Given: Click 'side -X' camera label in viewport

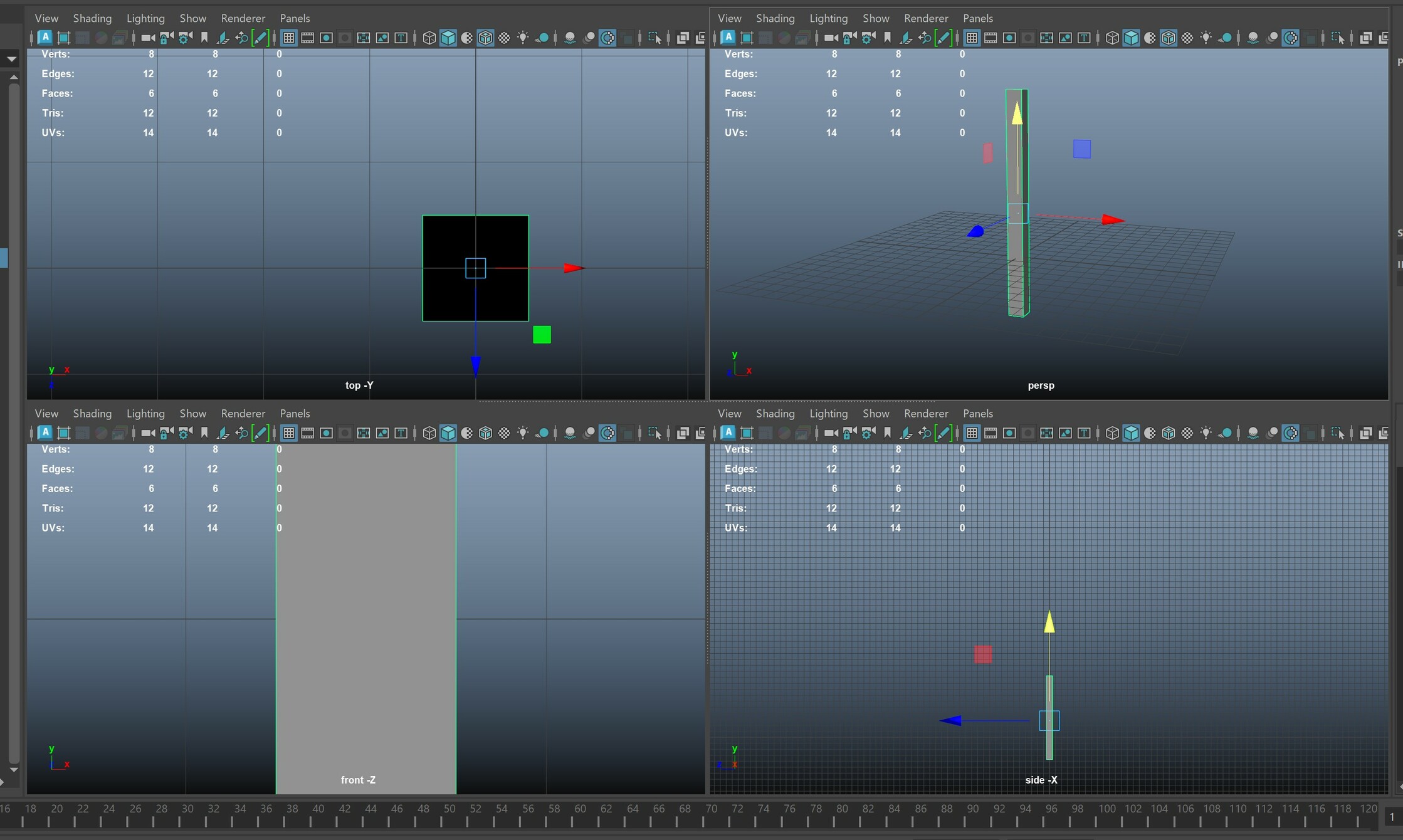Looking at the screenshot, I should (1041, 780).
